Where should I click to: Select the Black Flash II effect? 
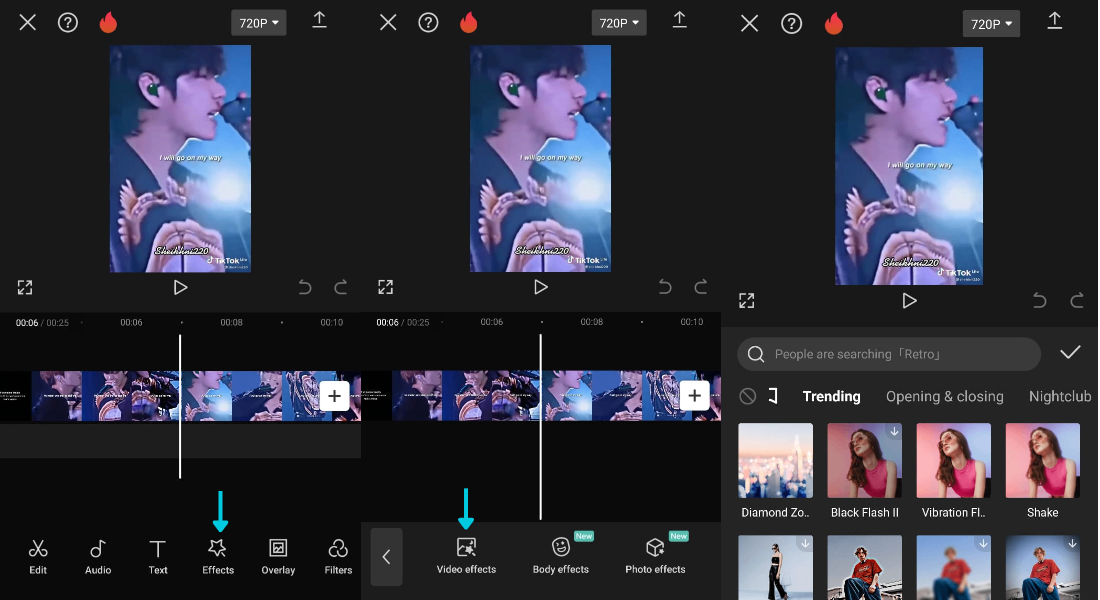click(x=864, y=460)
